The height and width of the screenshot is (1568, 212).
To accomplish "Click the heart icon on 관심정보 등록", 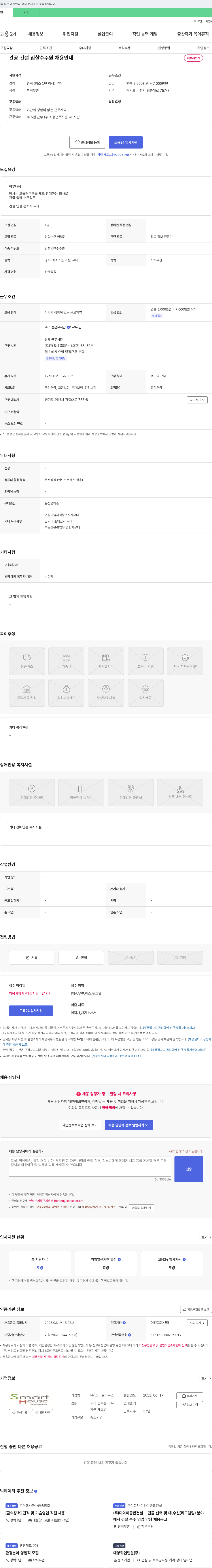I will pyautogui.click(x=77, y=142).
